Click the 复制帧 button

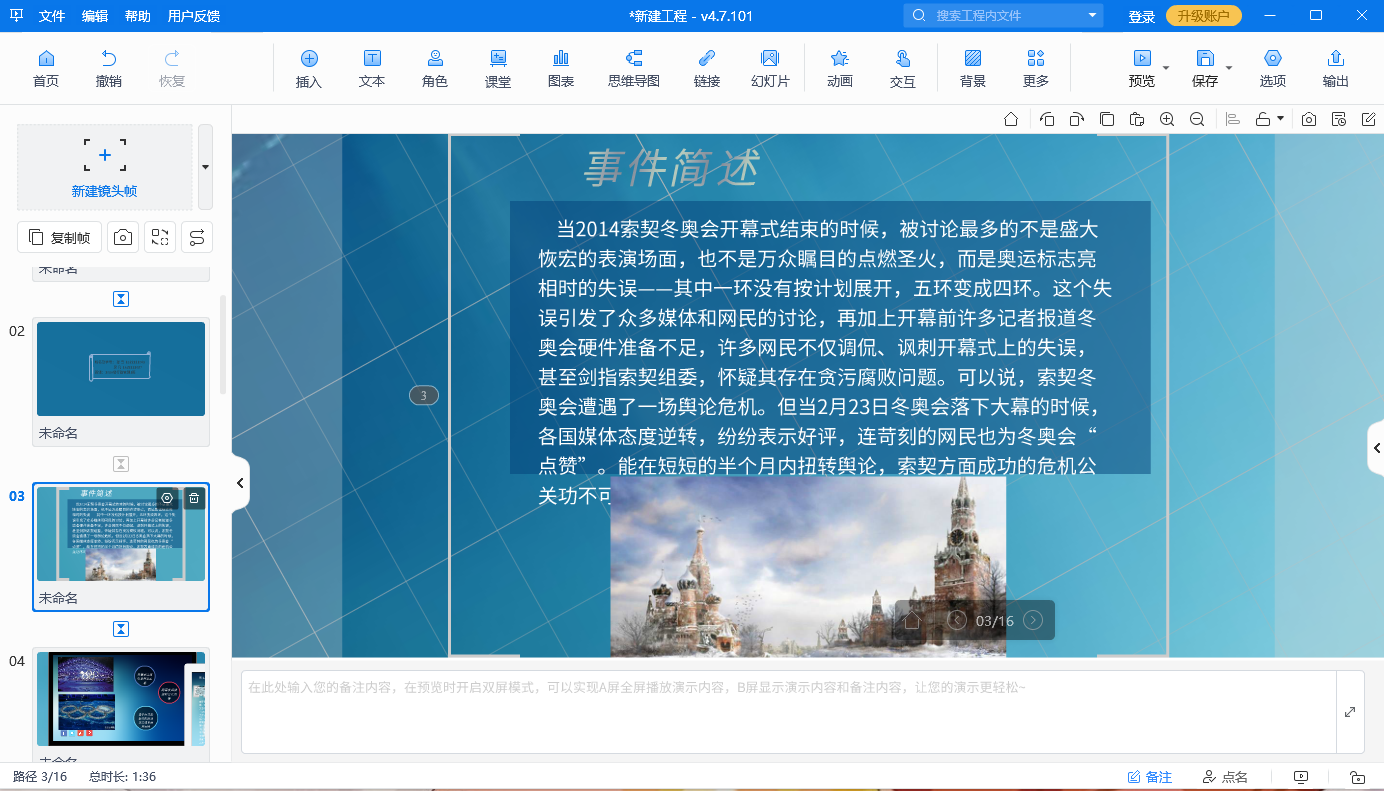click(x=59, y=237)
